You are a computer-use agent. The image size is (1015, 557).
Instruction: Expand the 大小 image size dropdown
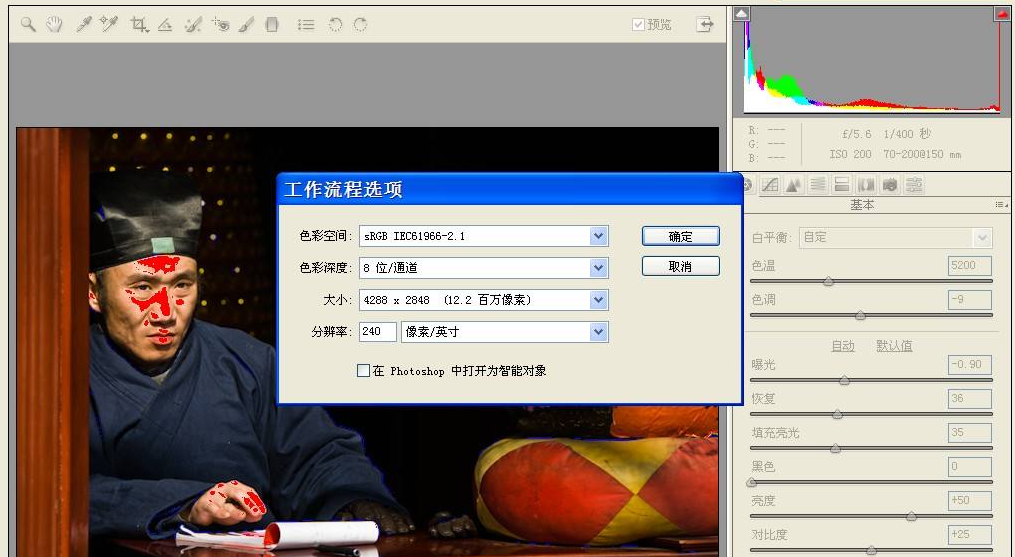598,300
